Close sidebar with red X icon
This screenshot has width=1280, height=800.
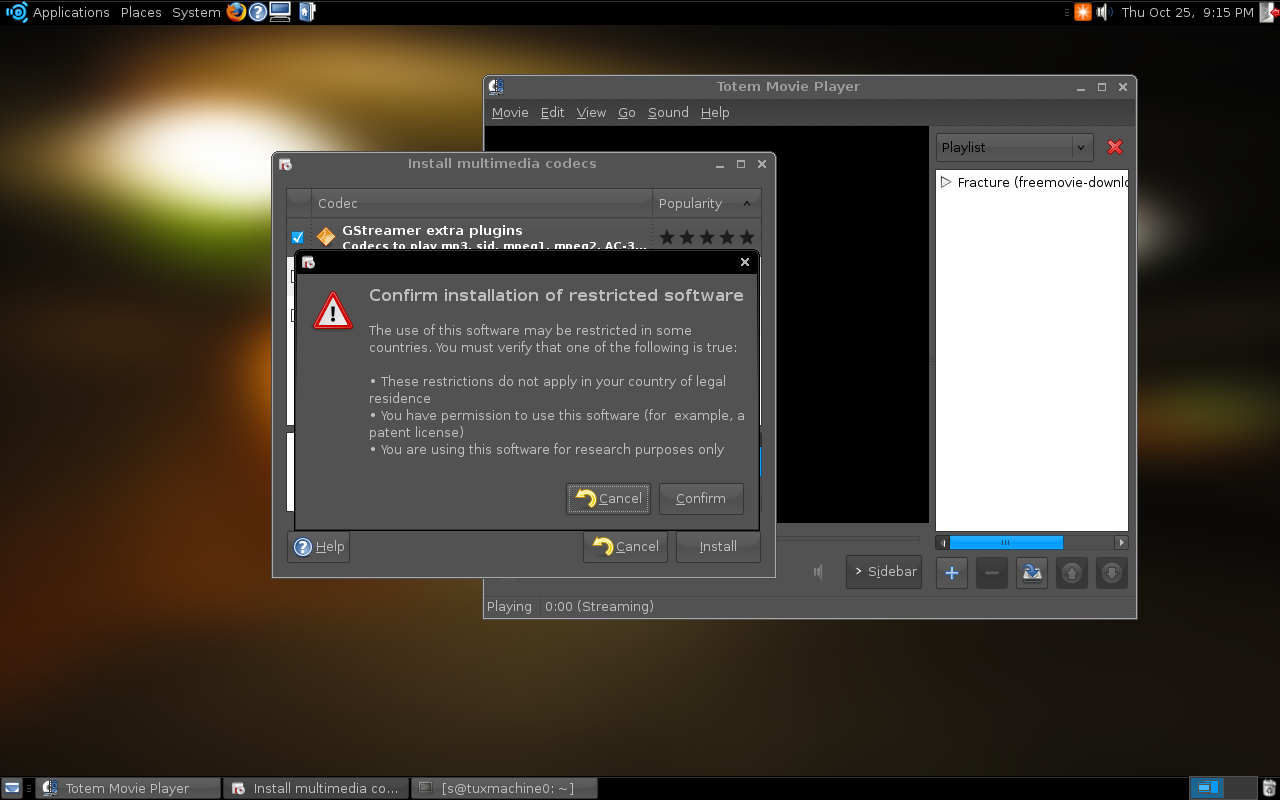tap(1115, 147)
